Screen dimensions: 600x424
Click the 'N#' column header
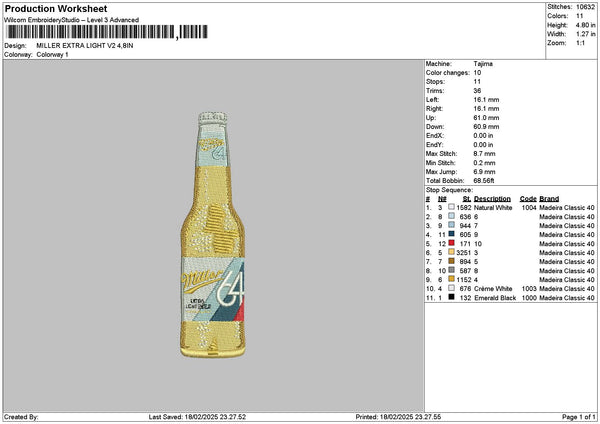point(442,199)
